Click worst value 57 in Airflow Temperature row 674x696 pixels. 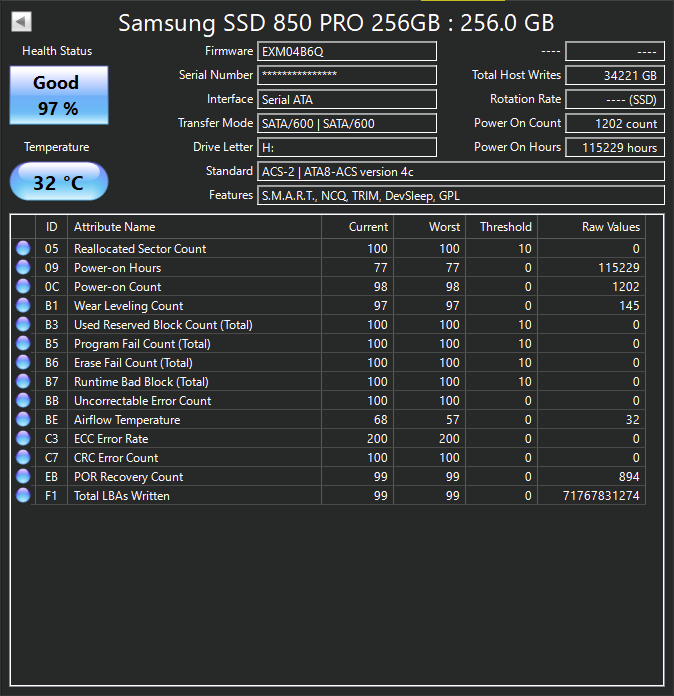click(452, 420)
